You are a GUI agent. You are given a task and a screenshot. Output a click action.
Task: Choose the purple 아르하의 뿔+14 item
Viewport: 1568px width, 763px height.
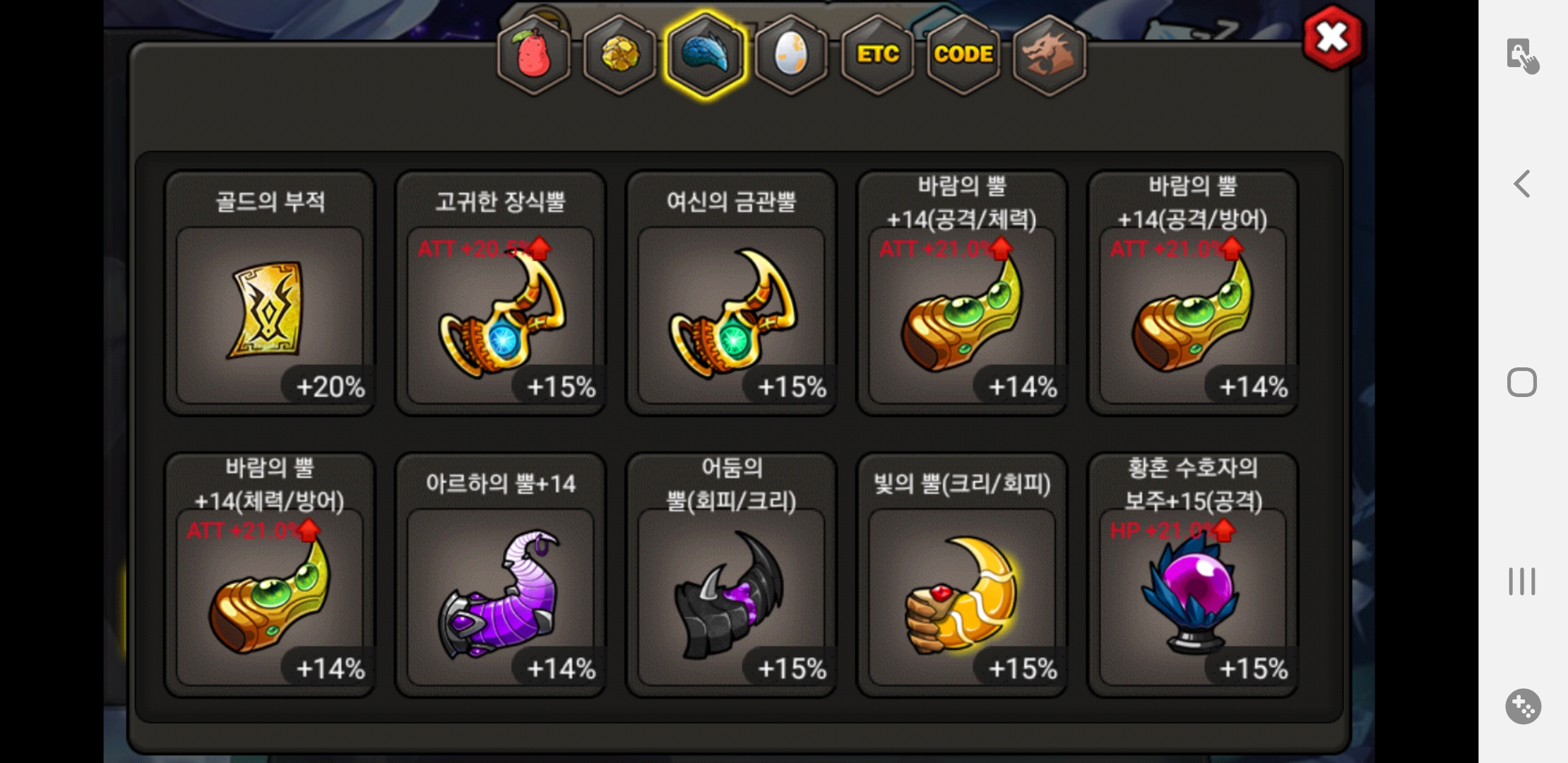click(501, 575)
